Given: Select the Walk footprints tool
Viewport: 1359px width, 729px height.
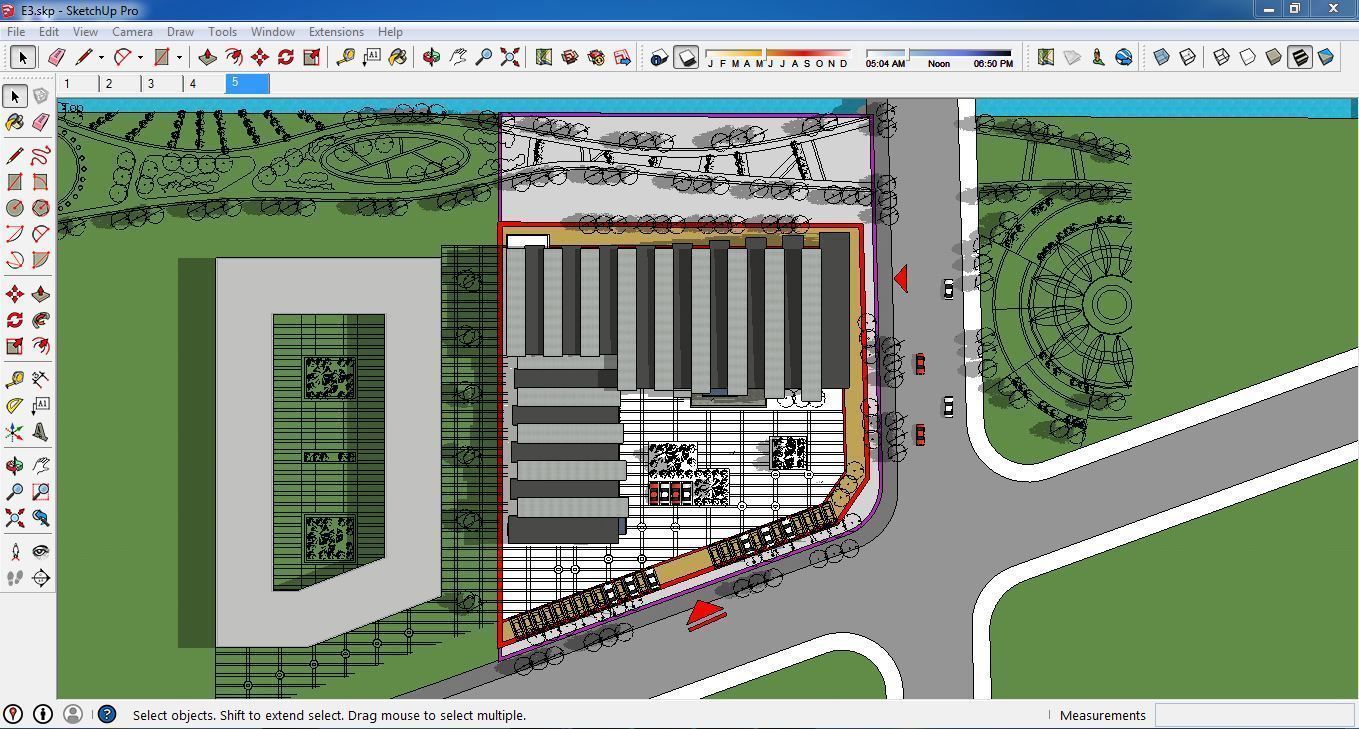Looking at the screenshot, I should click(14, 578).
